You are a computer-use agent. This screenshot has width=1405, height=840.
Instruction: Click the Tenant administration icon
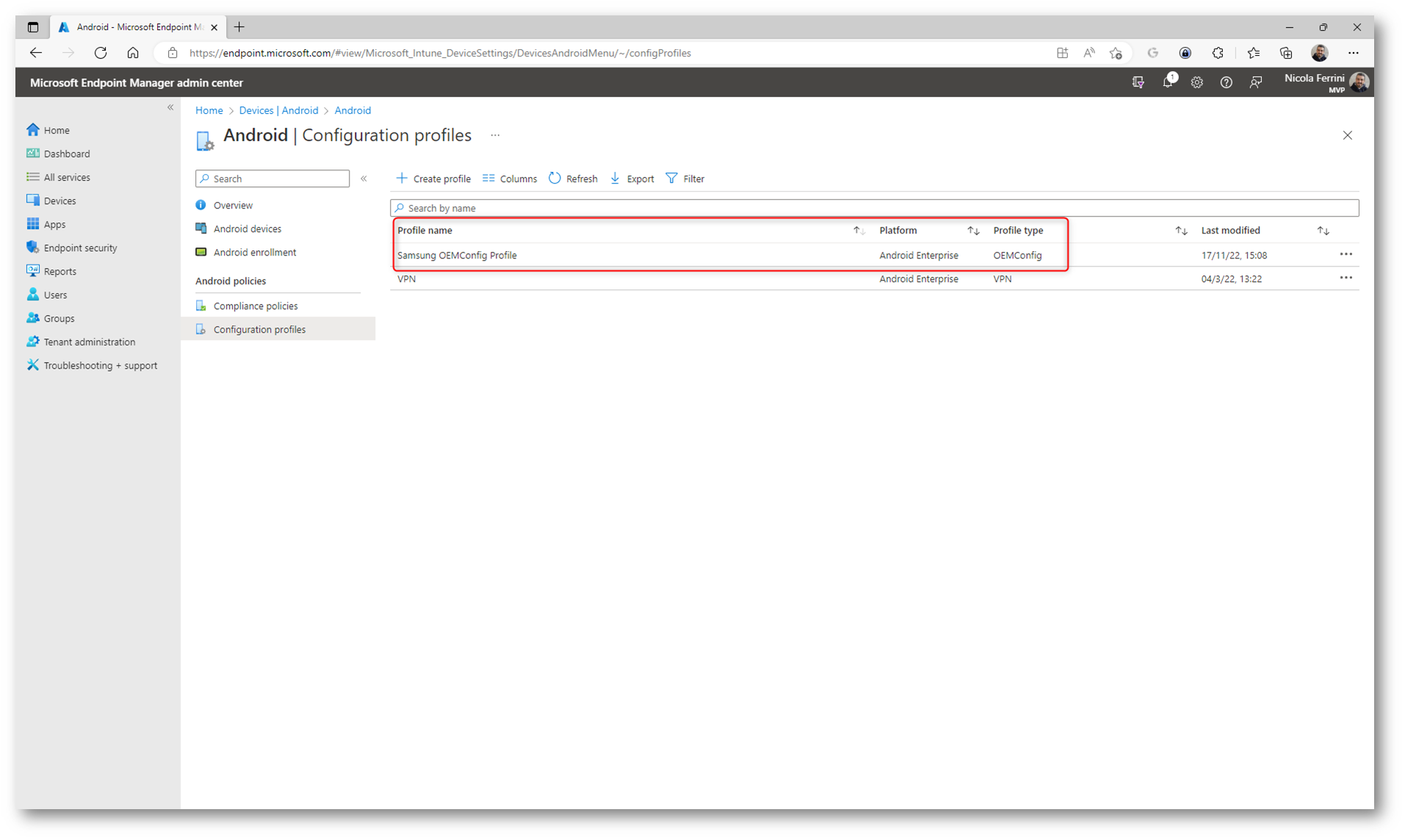(x=33, y=341)
